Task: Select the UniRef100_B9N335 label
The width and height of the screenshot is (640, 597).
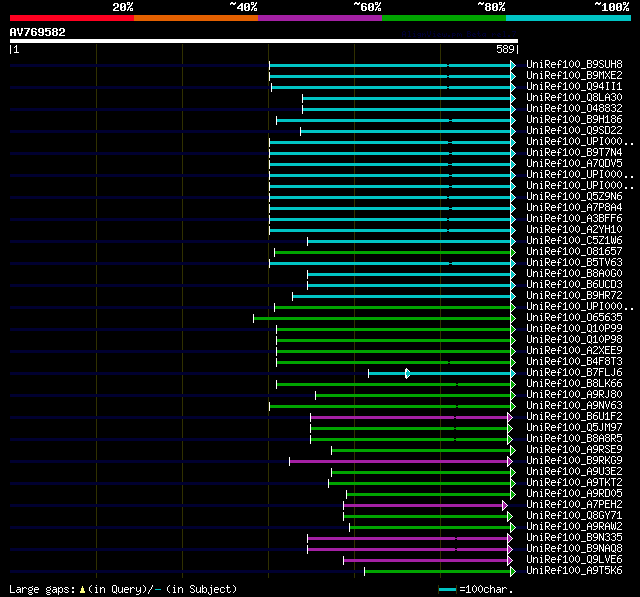Action: coord(574,538)
